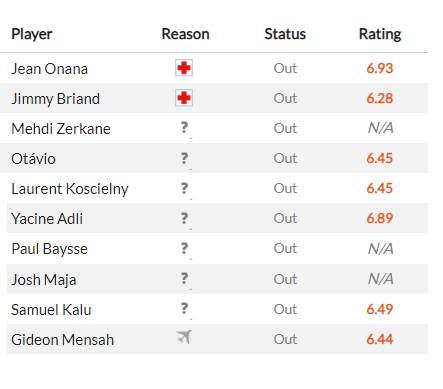443x389 pixels.
Task: Click Jean Onana's red cross injury icon
Action: click(x=184, y=68)
